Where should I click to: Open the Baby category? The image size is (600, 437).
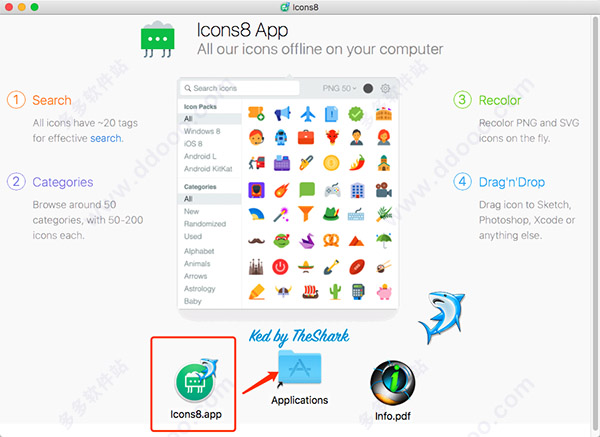pyautogui.click(x=192, y=301)
